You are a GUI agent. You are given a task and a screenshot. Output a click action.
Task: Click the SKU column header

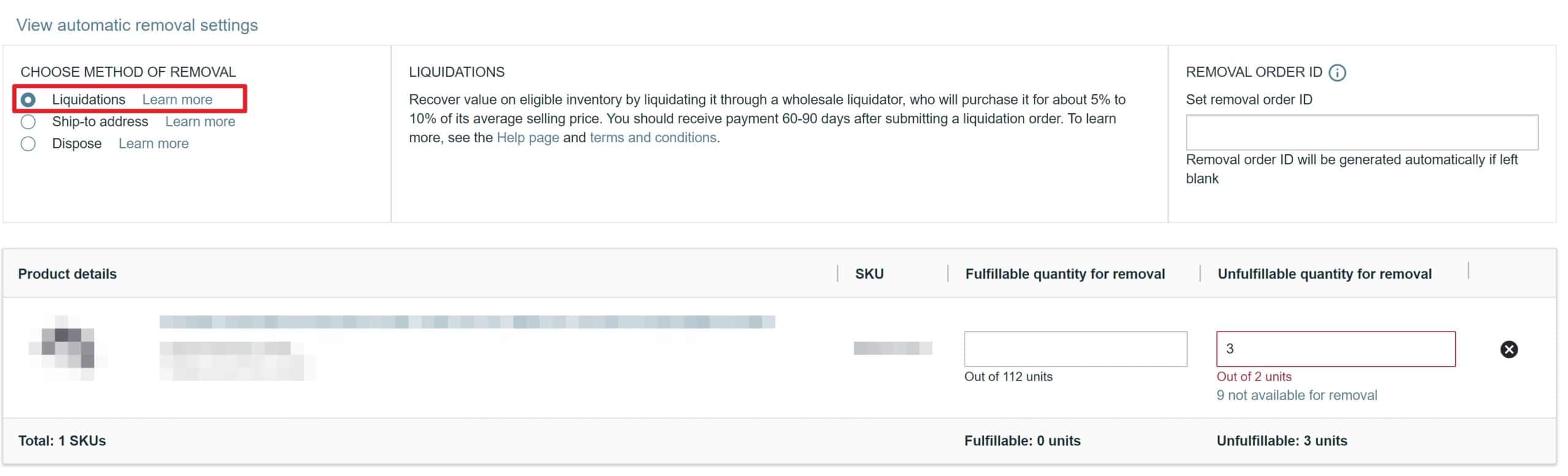(x=869, y=274)
